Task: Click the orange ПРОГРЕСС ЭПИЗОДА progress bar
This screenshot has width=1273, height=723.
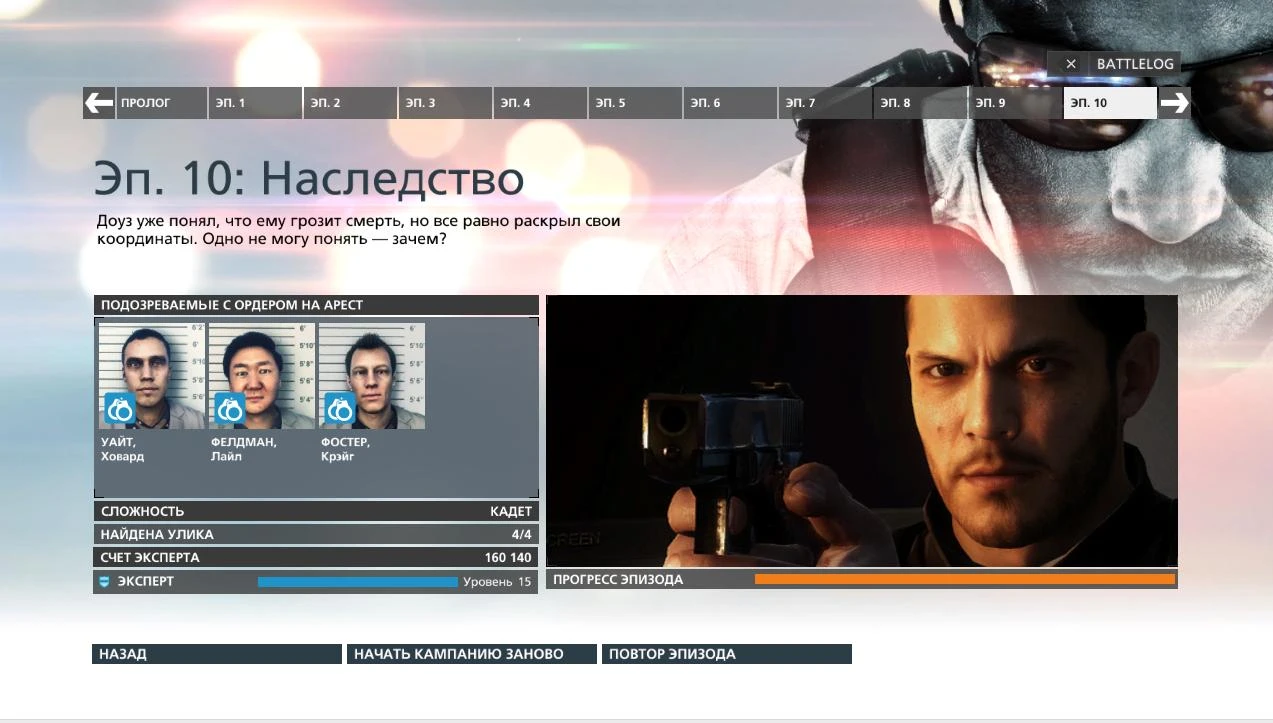Action: tap(965, 578)
